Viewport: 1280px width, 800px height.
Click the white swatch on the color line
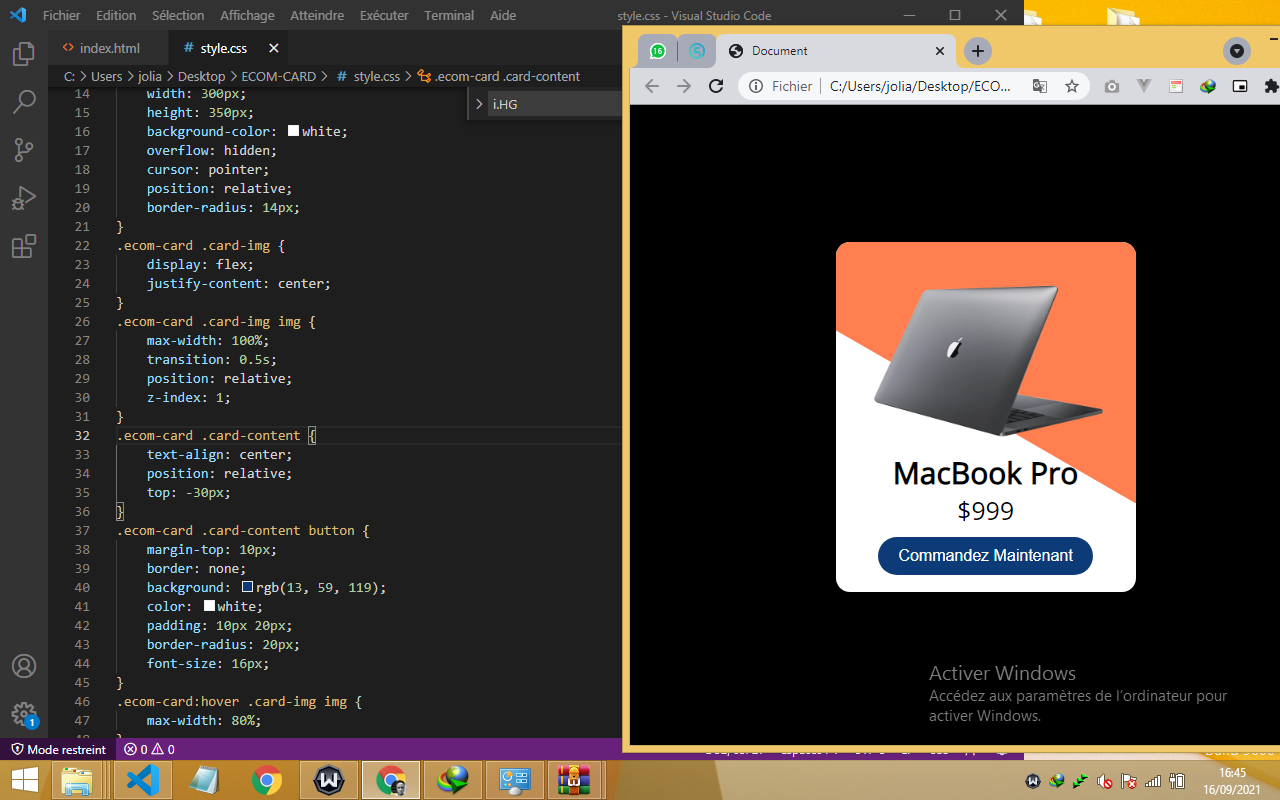pos(209,606)
